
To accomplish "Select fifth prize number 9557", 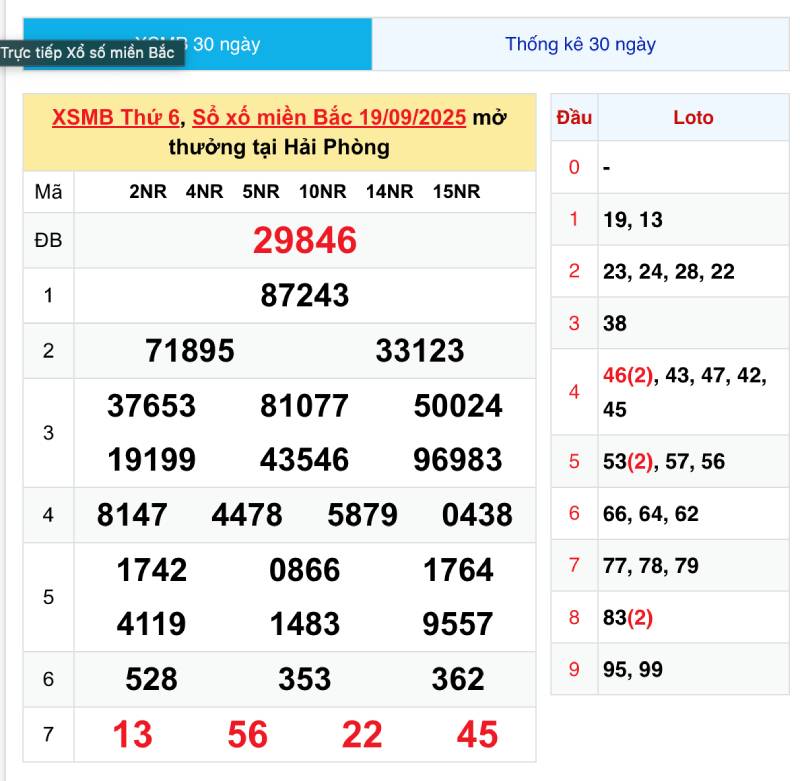I will coord(458,624).
